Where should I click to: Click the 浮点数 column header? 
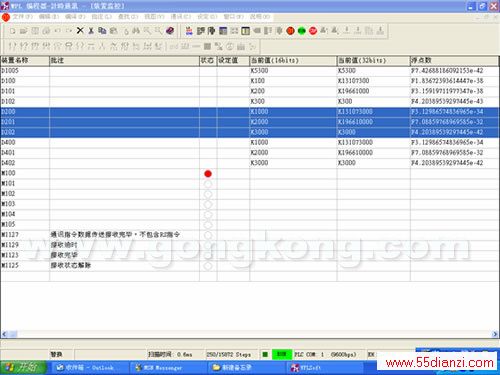(454, 60)
